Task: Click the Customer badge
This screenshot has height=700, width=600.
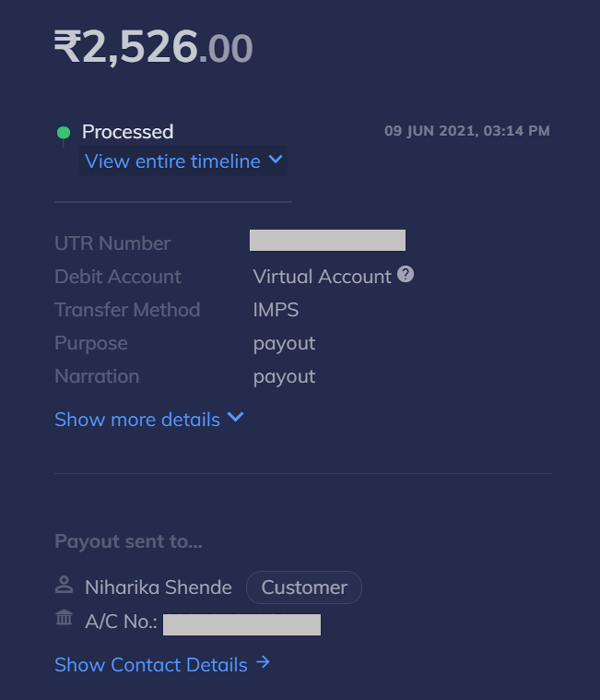Action: (304, 587)
